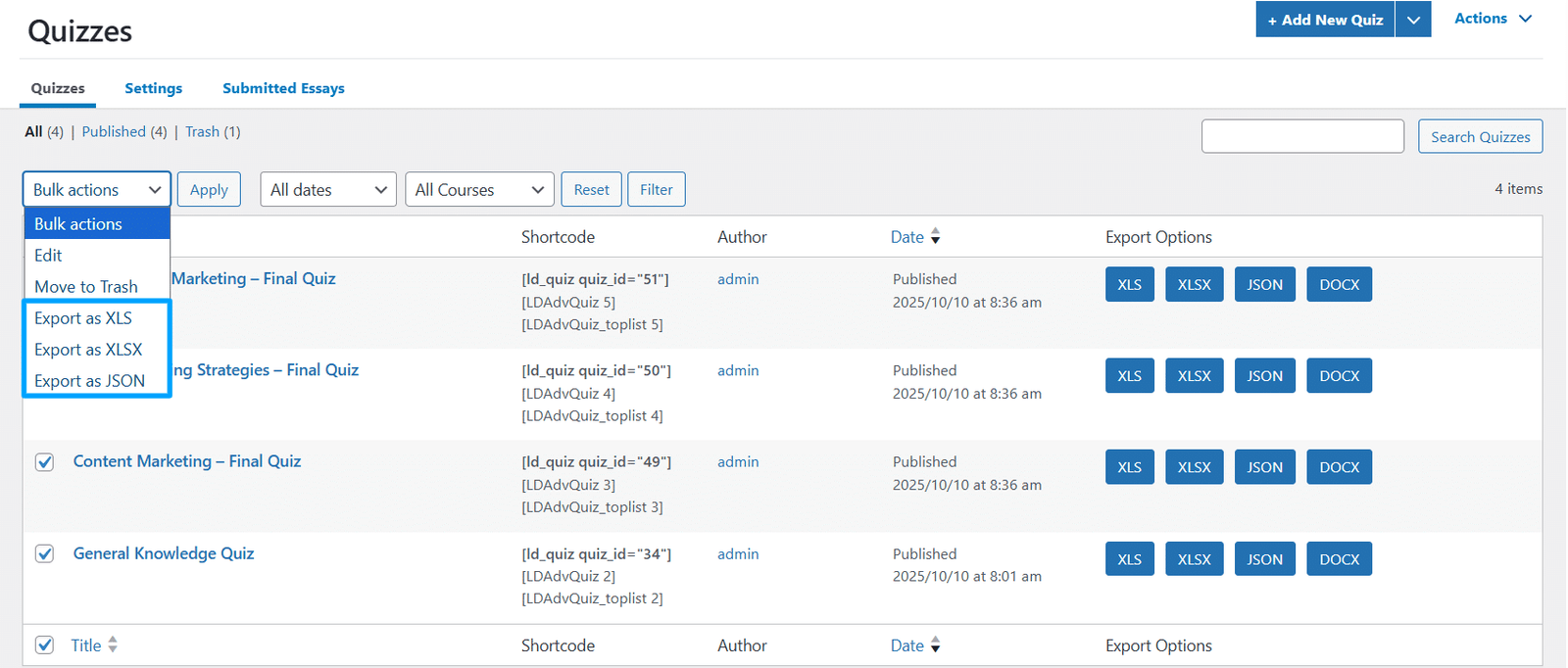The height and width of the screenshot is (668, 1568).
Task: Export General Knowledge Quiz as XLSX
Action: click(1194, 559)
